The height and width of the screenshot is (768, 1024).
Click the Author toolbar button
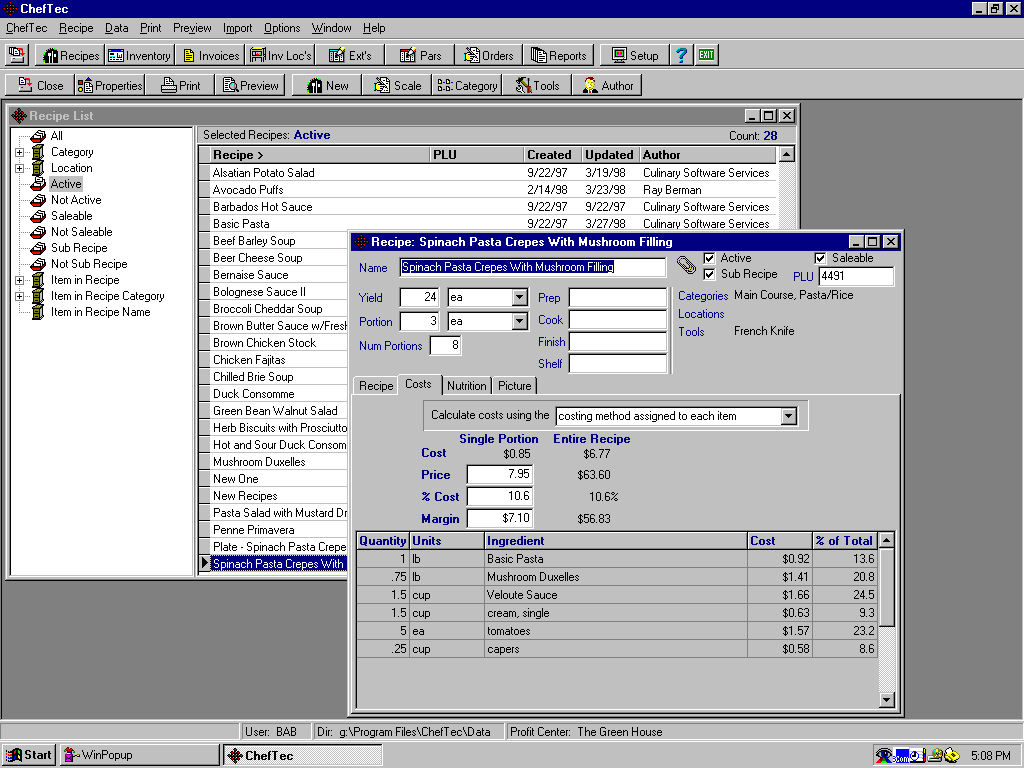click(607, 86)
